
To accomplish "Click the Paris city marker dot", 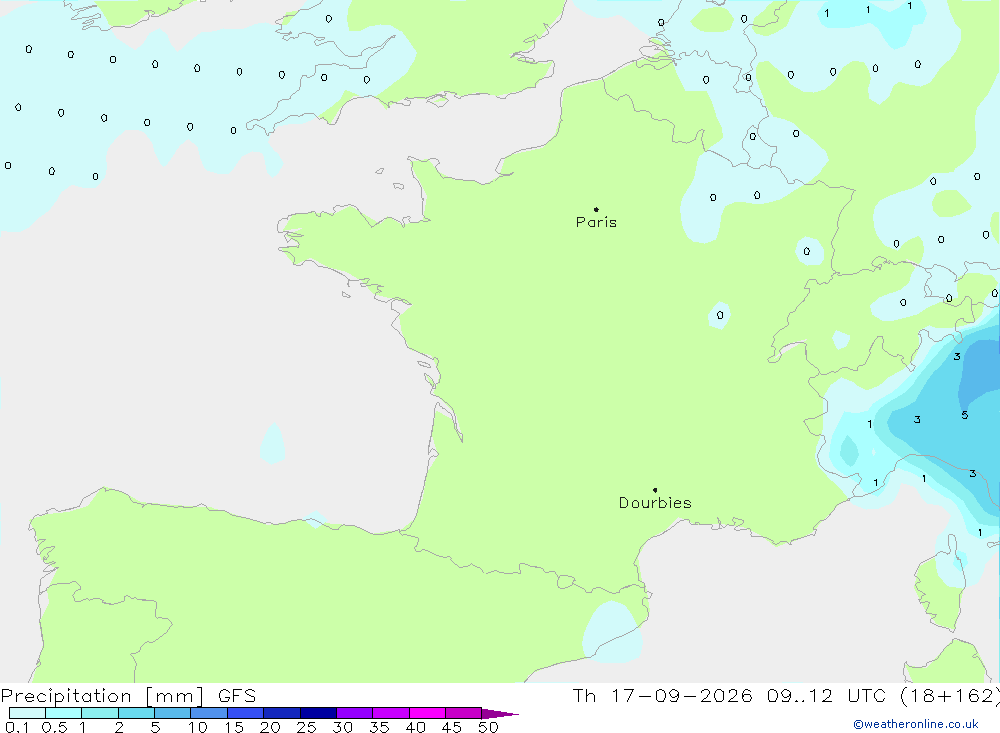I will 596,209.
